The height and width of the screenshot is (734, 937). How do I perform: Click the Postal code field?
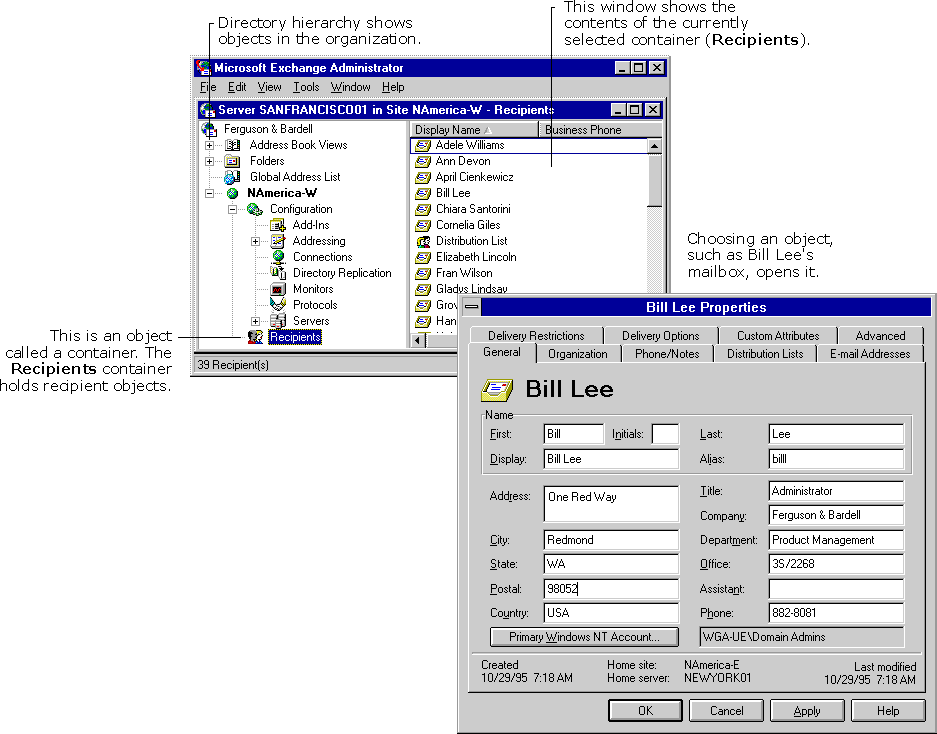611,589
